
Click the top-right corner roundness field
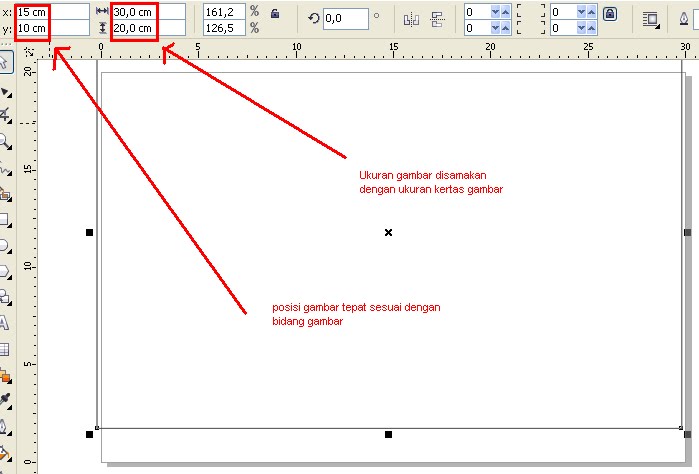[x=563, y=12]
